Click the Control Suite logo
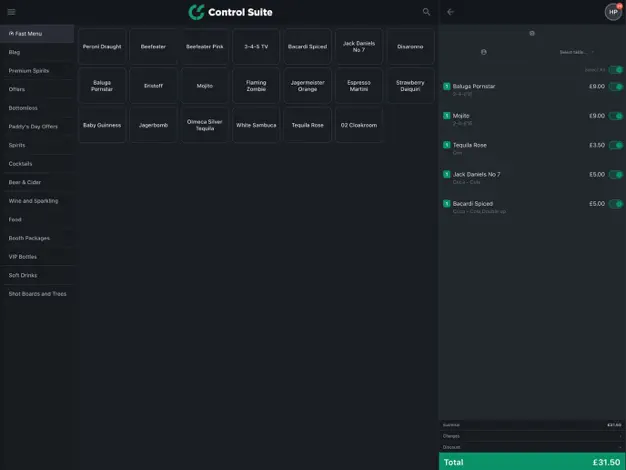Viewport: 626px width, 470px height. pos(230,12)
